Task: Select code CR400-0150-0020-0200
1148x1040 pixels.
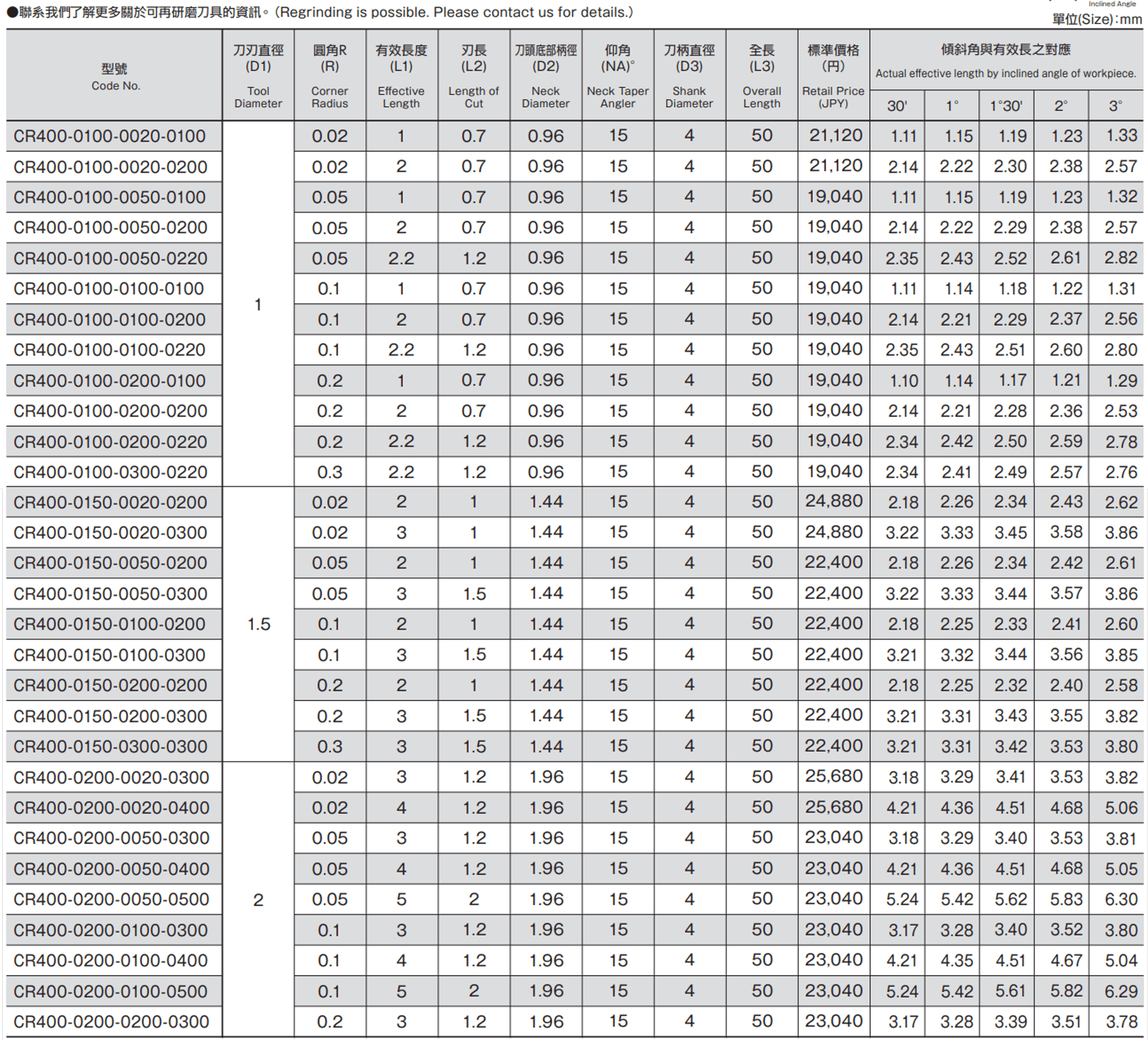Action: tap(110, 503)
